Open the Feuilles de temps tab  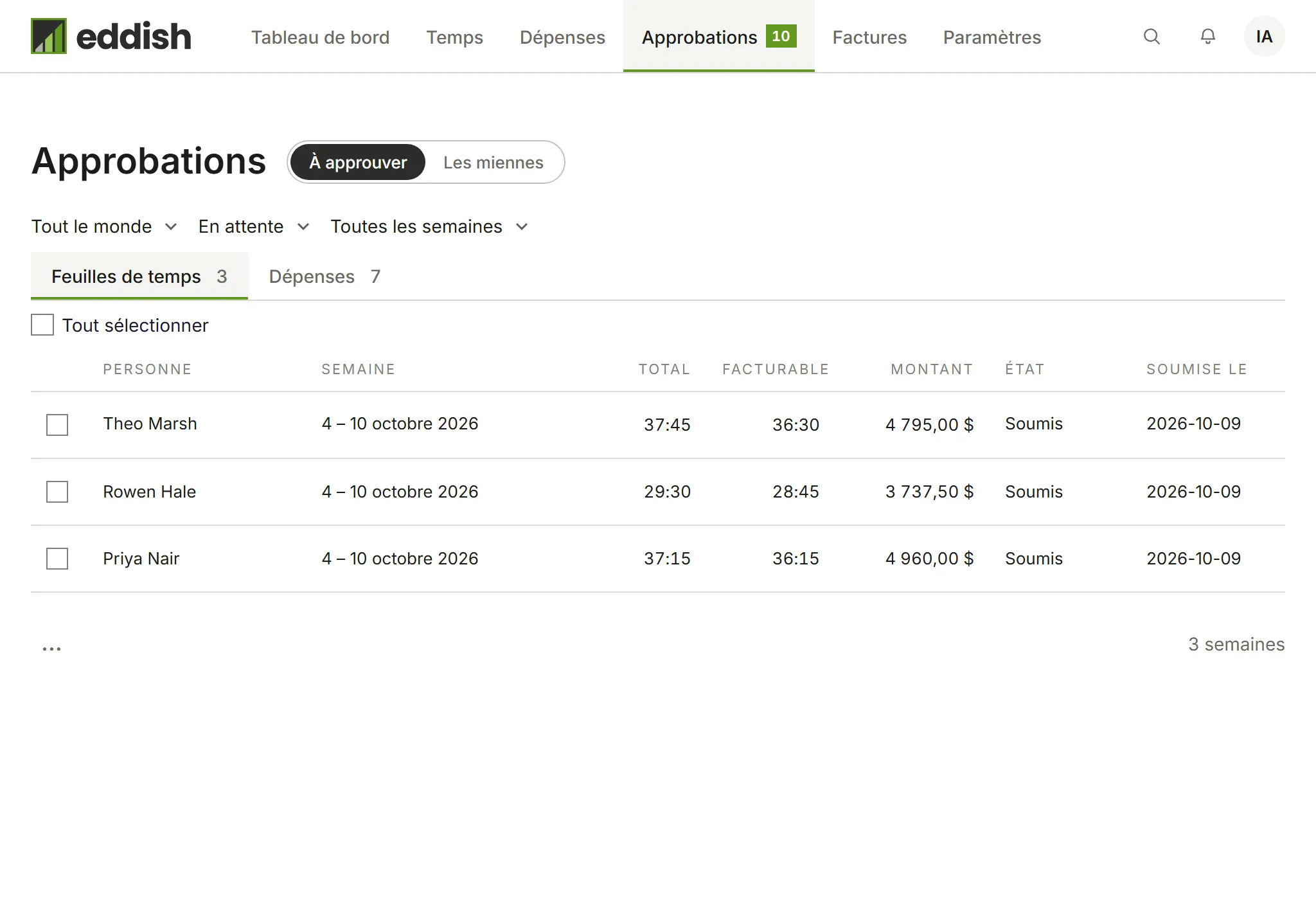[x=139, y=276]
